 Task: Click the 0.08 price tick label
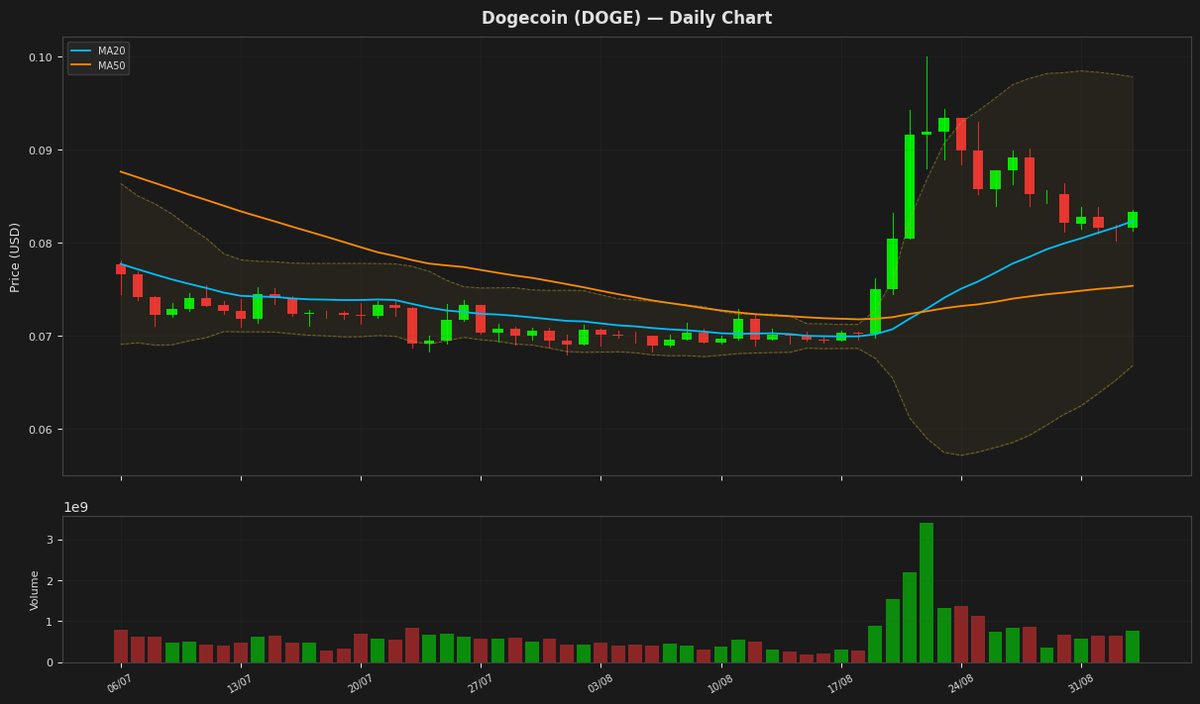[x=41, y=244]
